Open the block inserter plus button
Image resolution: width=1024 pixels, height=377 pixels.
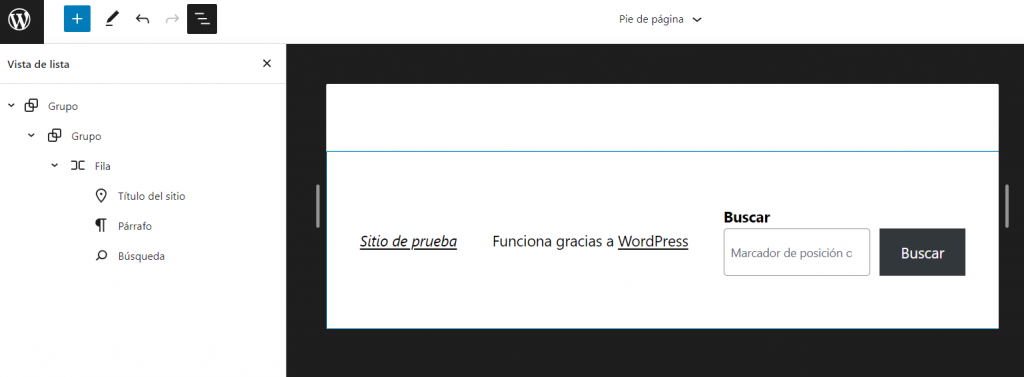tap(77, 19)
